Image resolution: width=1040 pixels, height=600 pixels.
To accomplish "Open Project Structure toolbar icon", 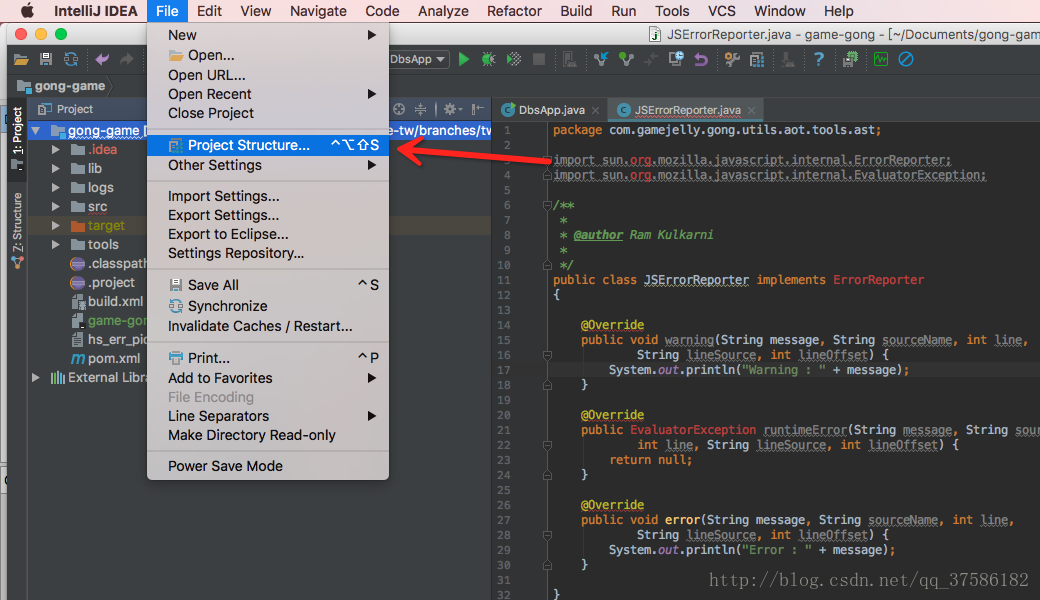I will (757, 60).
